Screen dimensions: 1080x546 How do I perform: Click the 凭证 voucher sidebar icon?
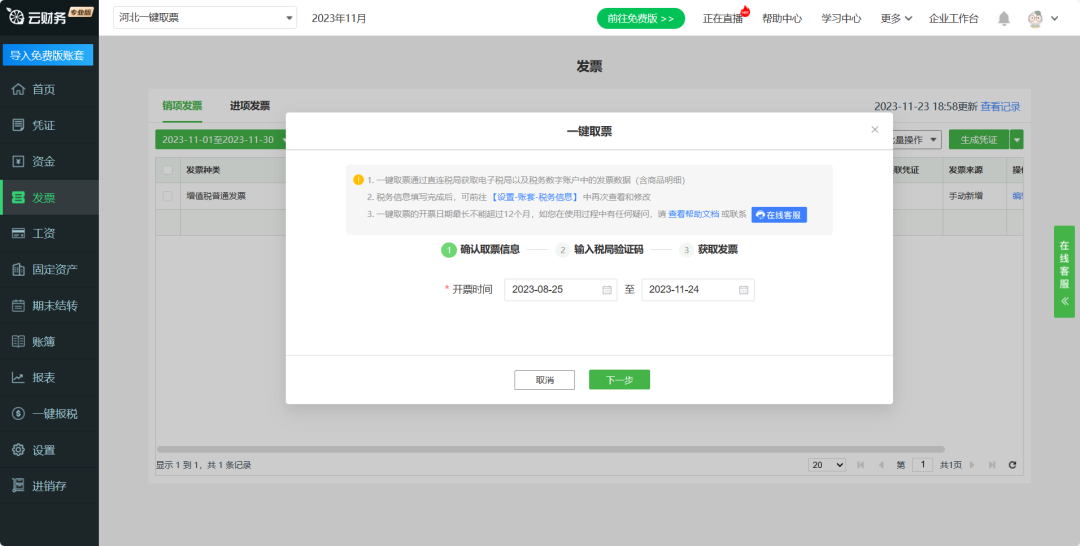point(19,125)
